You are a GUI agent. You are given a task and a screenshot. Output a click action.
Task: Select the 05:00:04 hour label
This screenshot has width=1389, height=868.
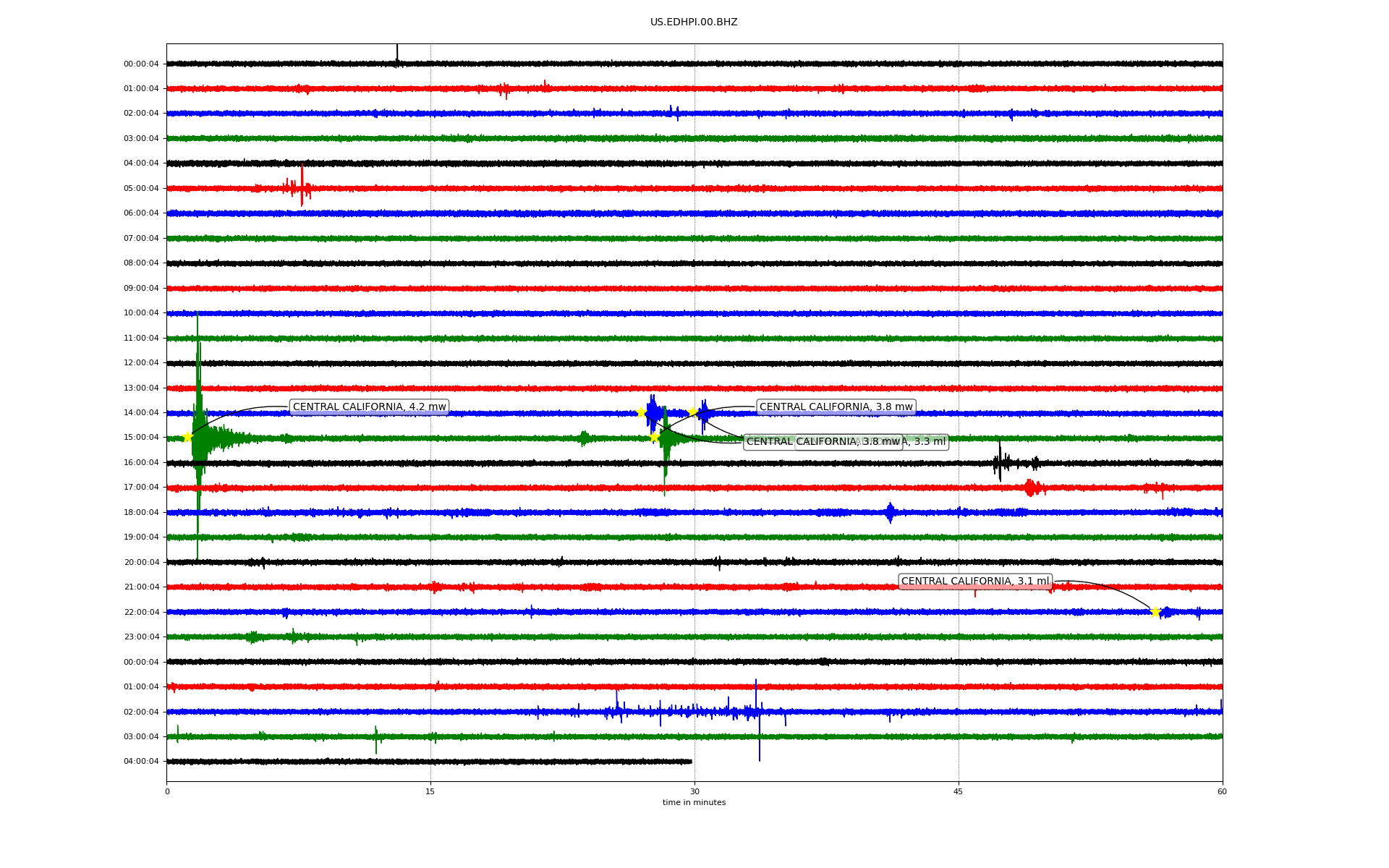(141, 189)
